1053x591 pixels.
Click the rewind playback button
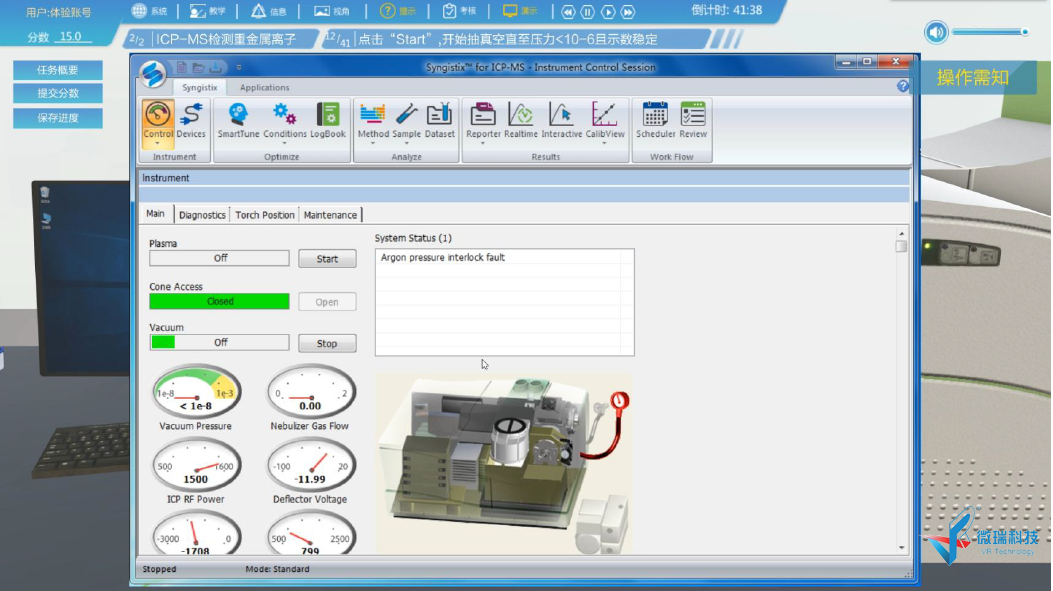point(568,11)
